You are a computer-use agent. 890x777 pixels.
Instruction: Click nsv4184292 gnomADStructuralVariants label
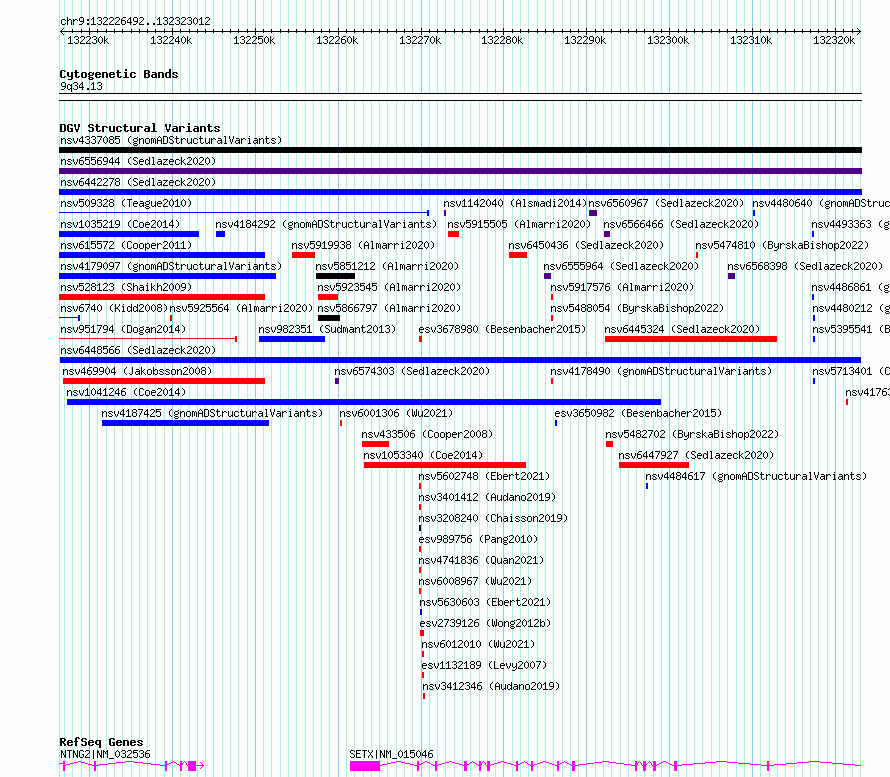click(x=326, y=224)
